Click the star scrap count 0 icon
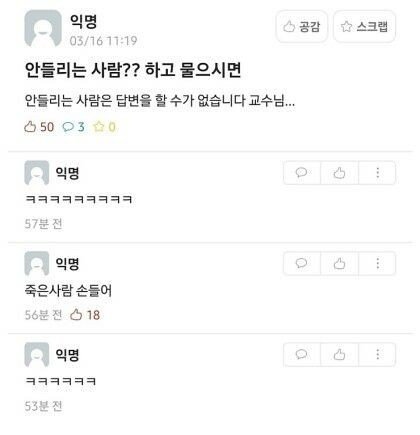The image size is (420, 435). (99, 127)
